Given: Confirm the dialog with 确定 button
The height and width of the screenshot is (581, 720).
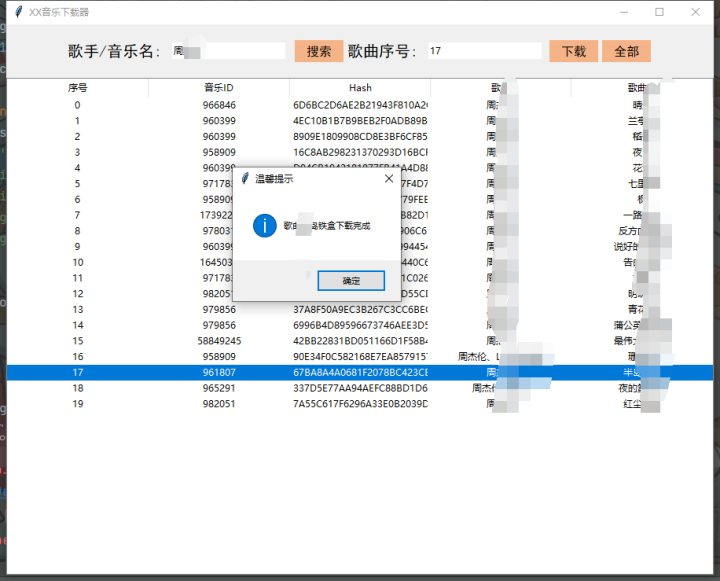Looking at the screenshot, I should coord(351,281).
